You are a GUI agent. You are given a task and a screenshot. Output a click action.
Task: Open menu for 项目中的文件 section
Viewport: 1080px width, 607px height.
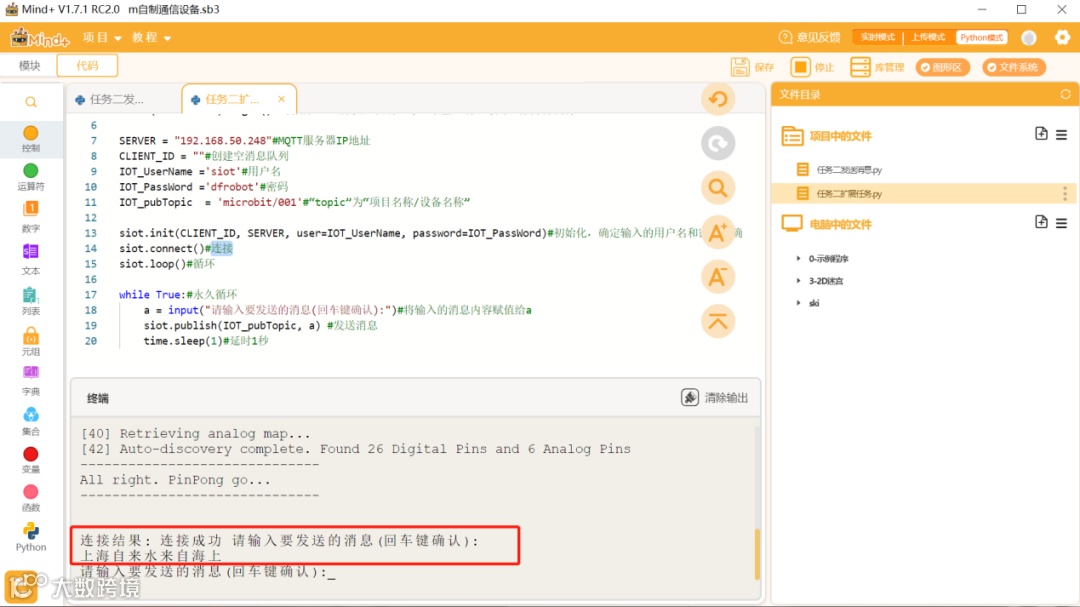point(1061,135)
